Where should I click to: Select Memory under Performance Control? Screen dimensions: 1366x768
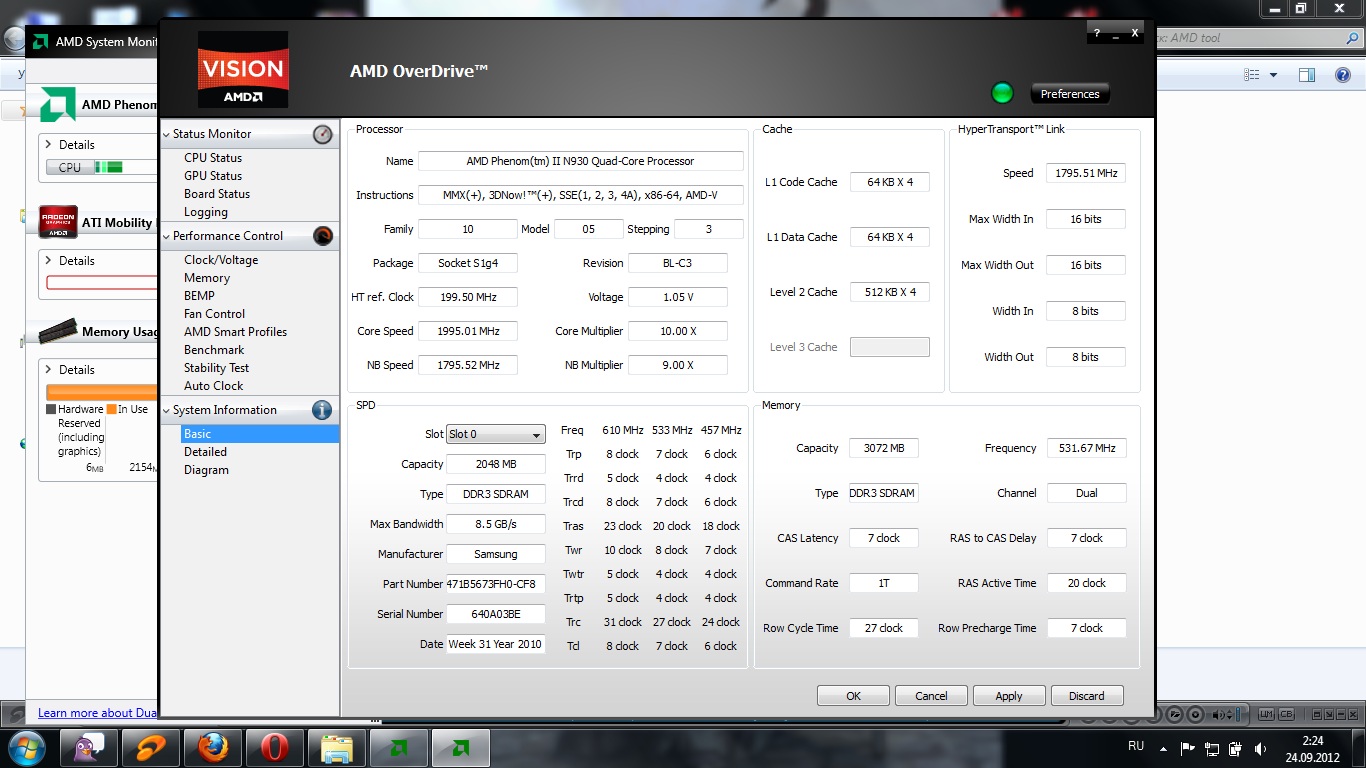tap(206, 278)
